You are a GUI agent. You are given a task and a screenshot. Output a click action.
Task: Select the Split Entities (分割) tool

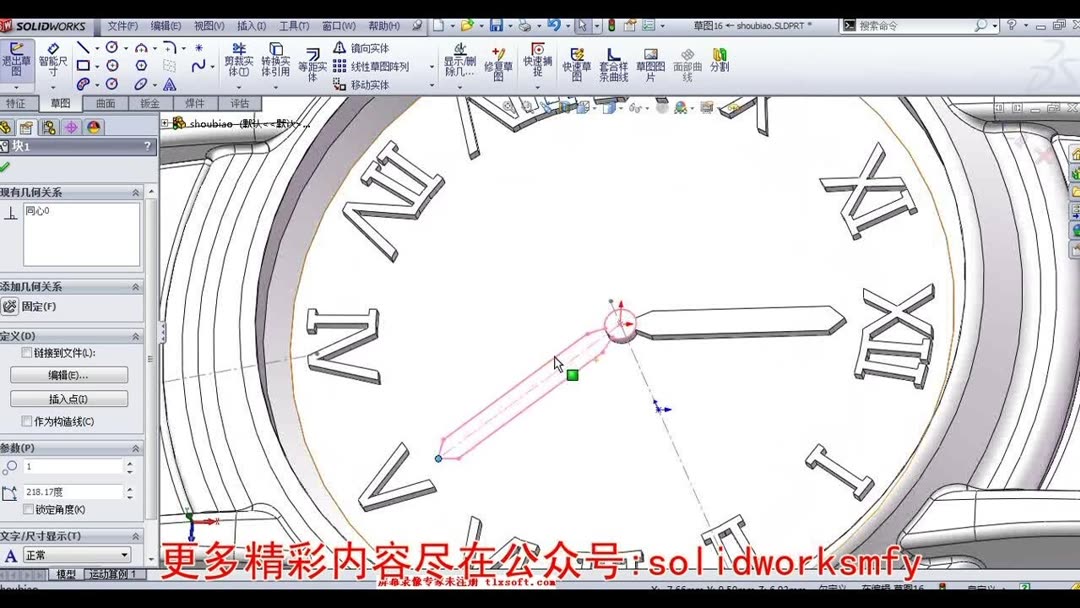click(719, 62)
